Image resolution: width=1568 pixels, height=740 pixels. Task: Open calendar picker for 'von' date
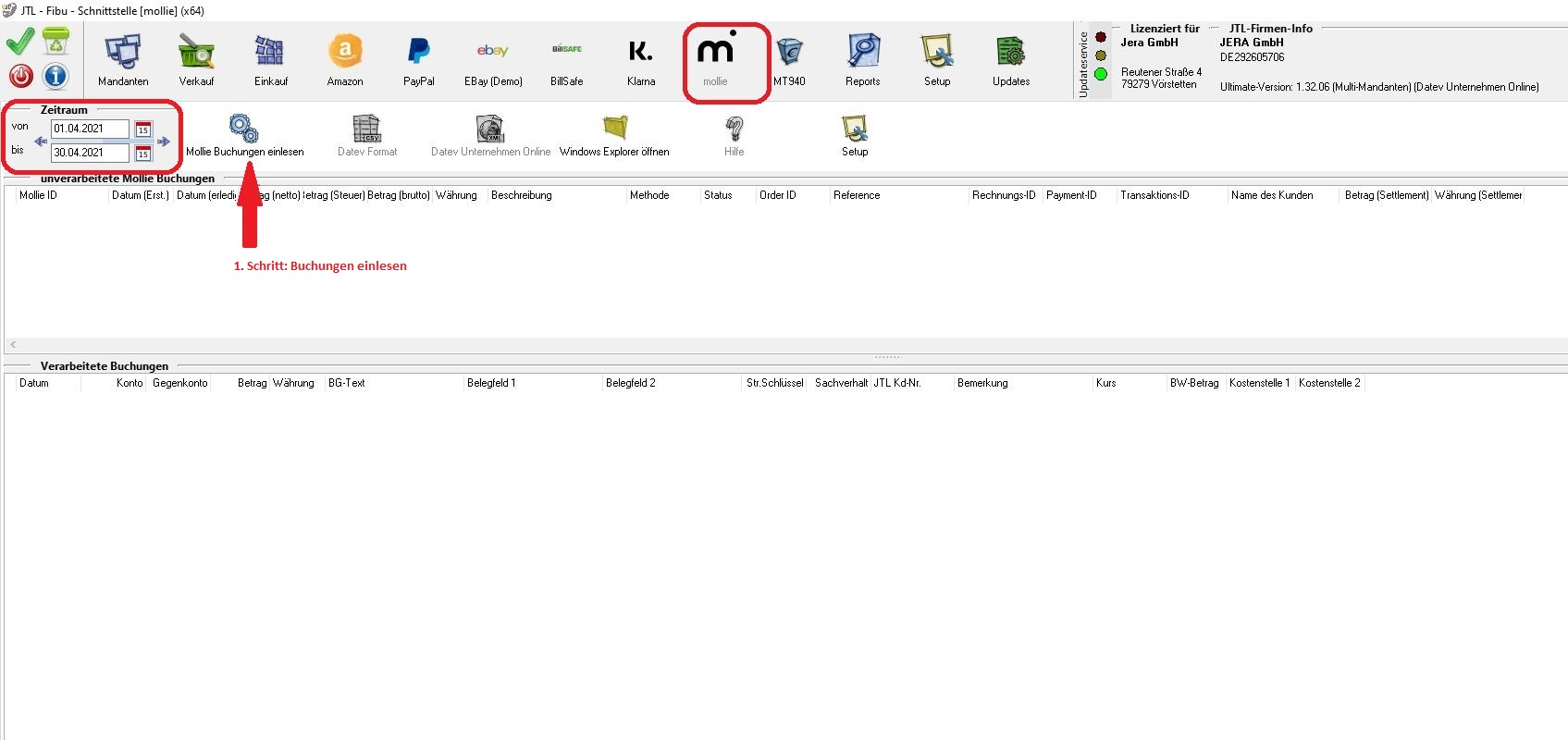[143, 129]
